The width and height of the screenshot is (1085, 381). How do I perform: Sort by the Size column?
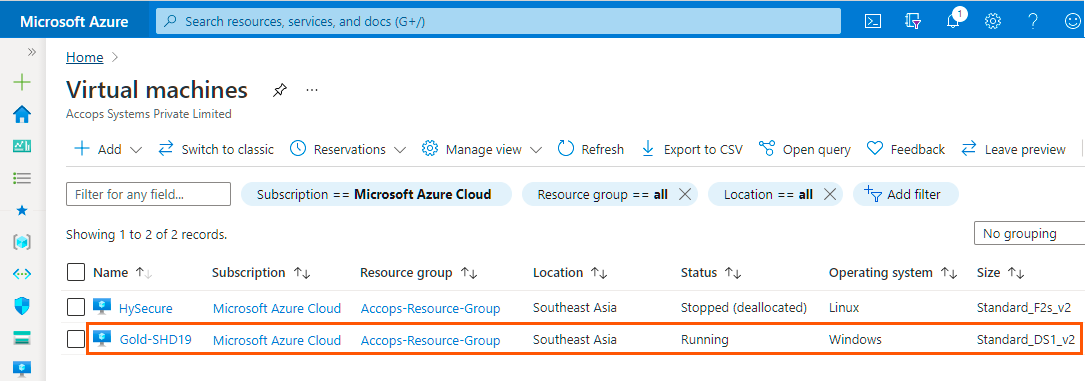coord(1001,272)
